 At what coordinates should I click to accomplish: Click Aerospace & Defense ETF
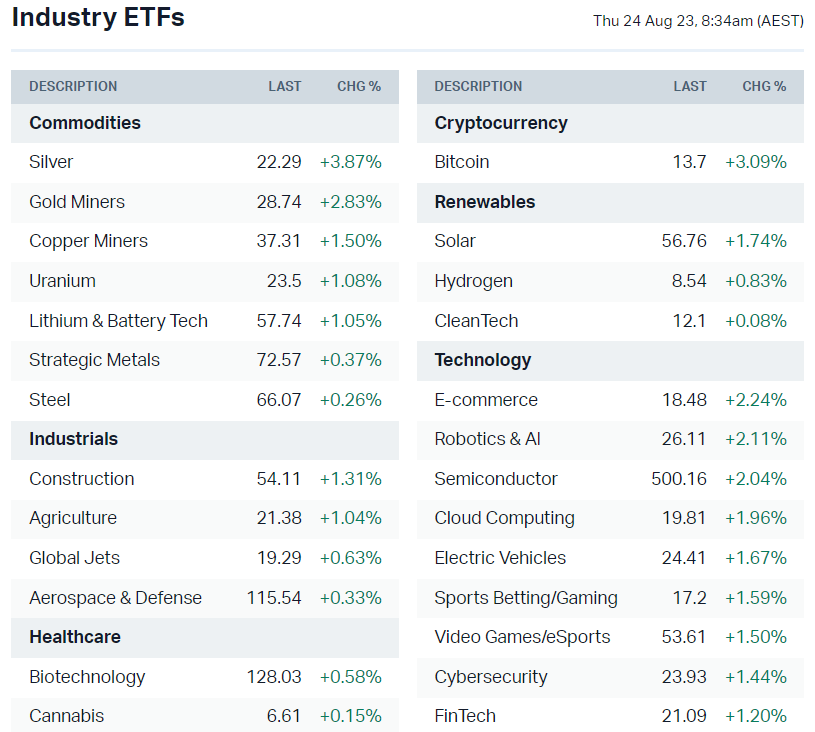(x=115, y=598)
